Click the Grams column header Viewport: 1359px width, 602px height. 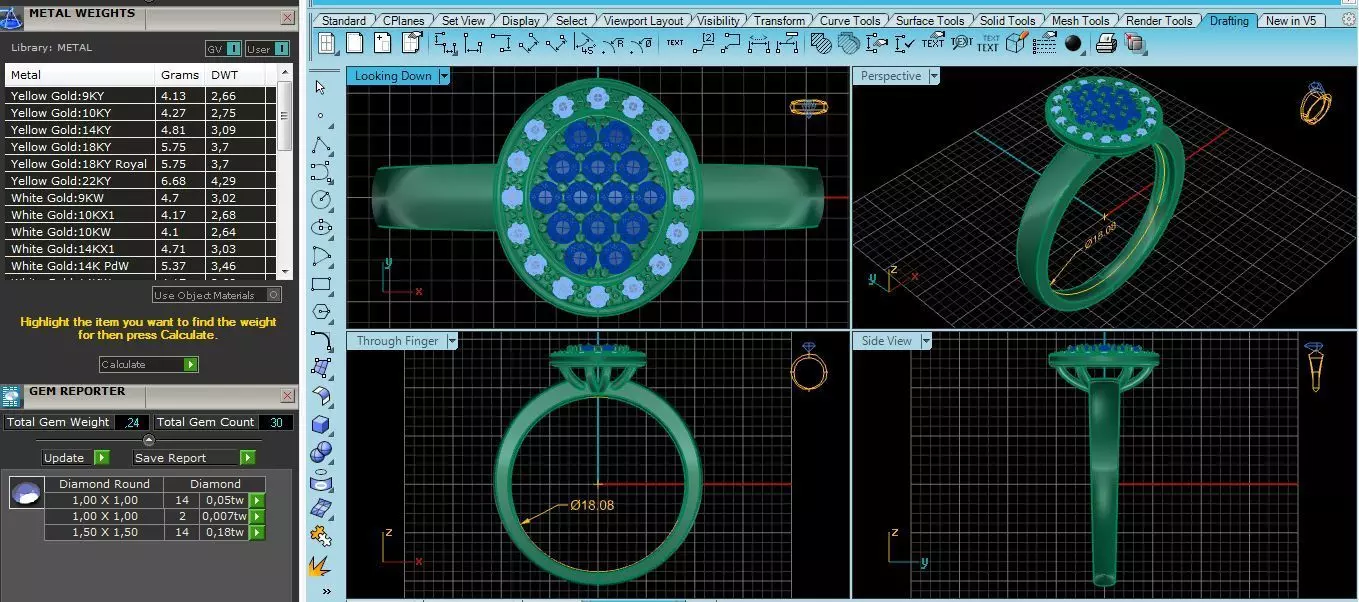181,75
